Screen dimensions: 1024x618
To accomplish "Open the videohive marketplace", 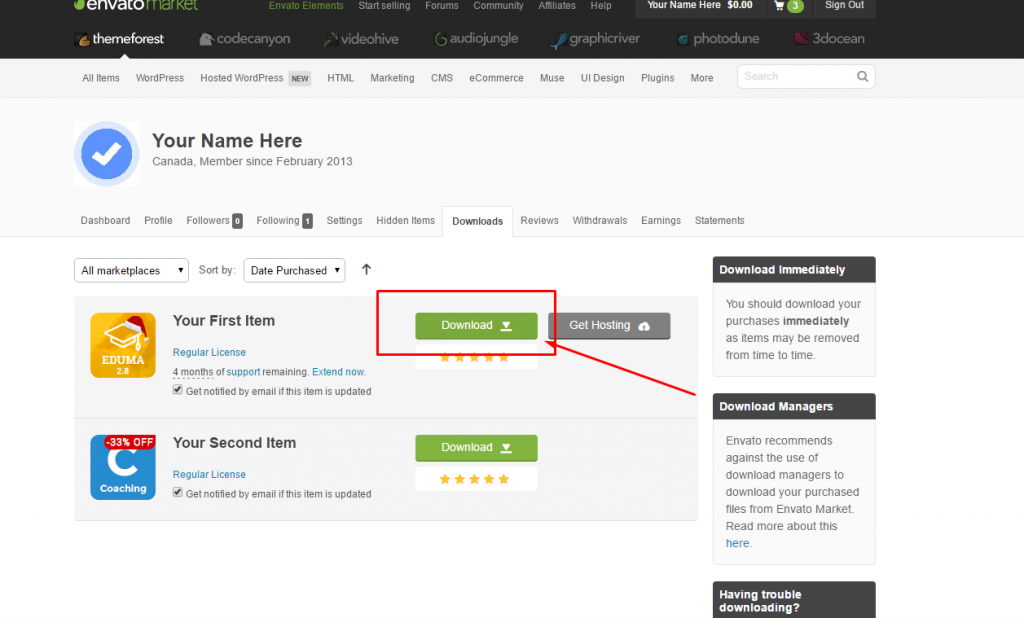I will tap(360, 39).
